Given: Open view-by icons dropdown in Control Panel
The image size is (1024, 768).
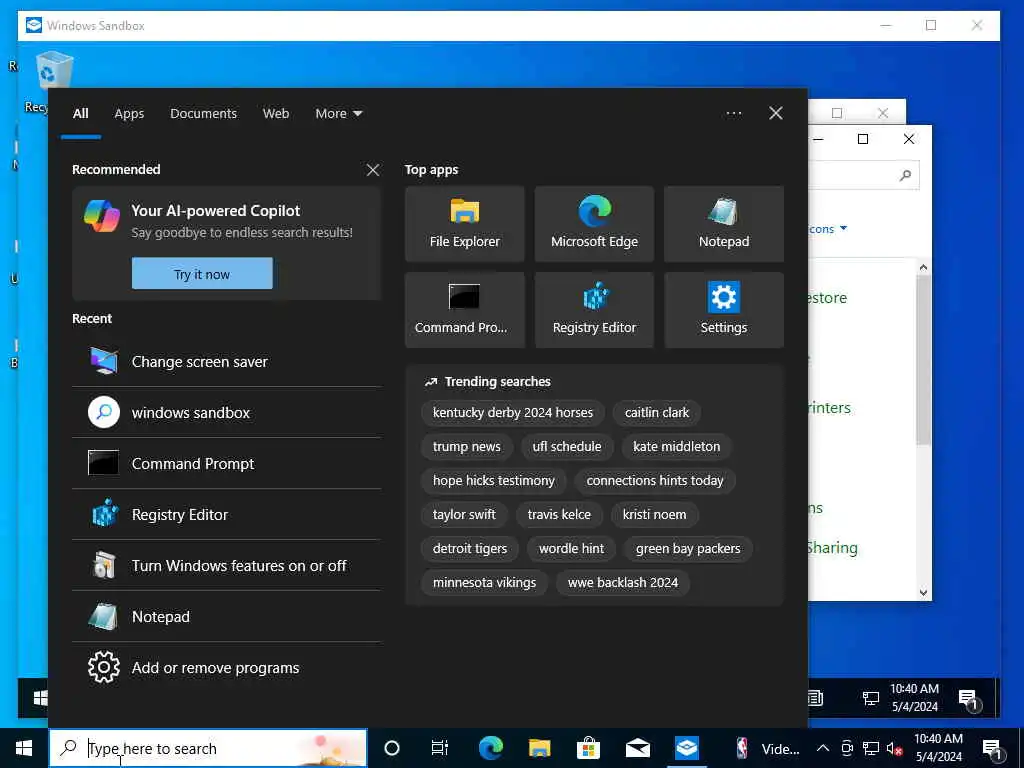Looking at the screenshot, I should coord(827,229).
